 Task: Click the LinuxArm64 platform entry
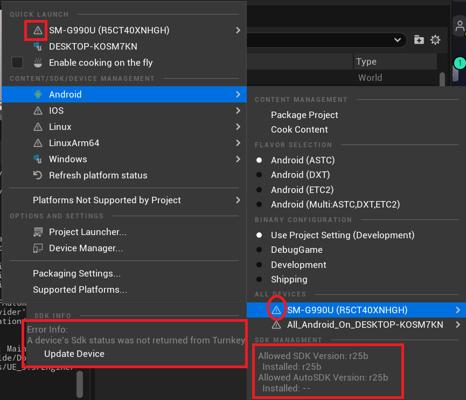[x=124, y=143]
